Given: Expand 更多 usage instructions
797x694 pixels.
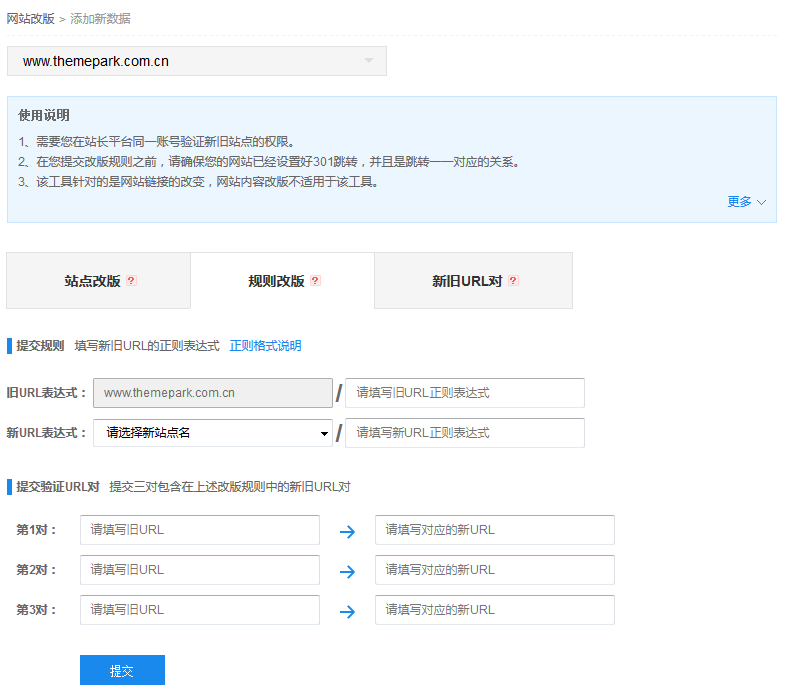Looking at the screenshot, I should (746, 201).
